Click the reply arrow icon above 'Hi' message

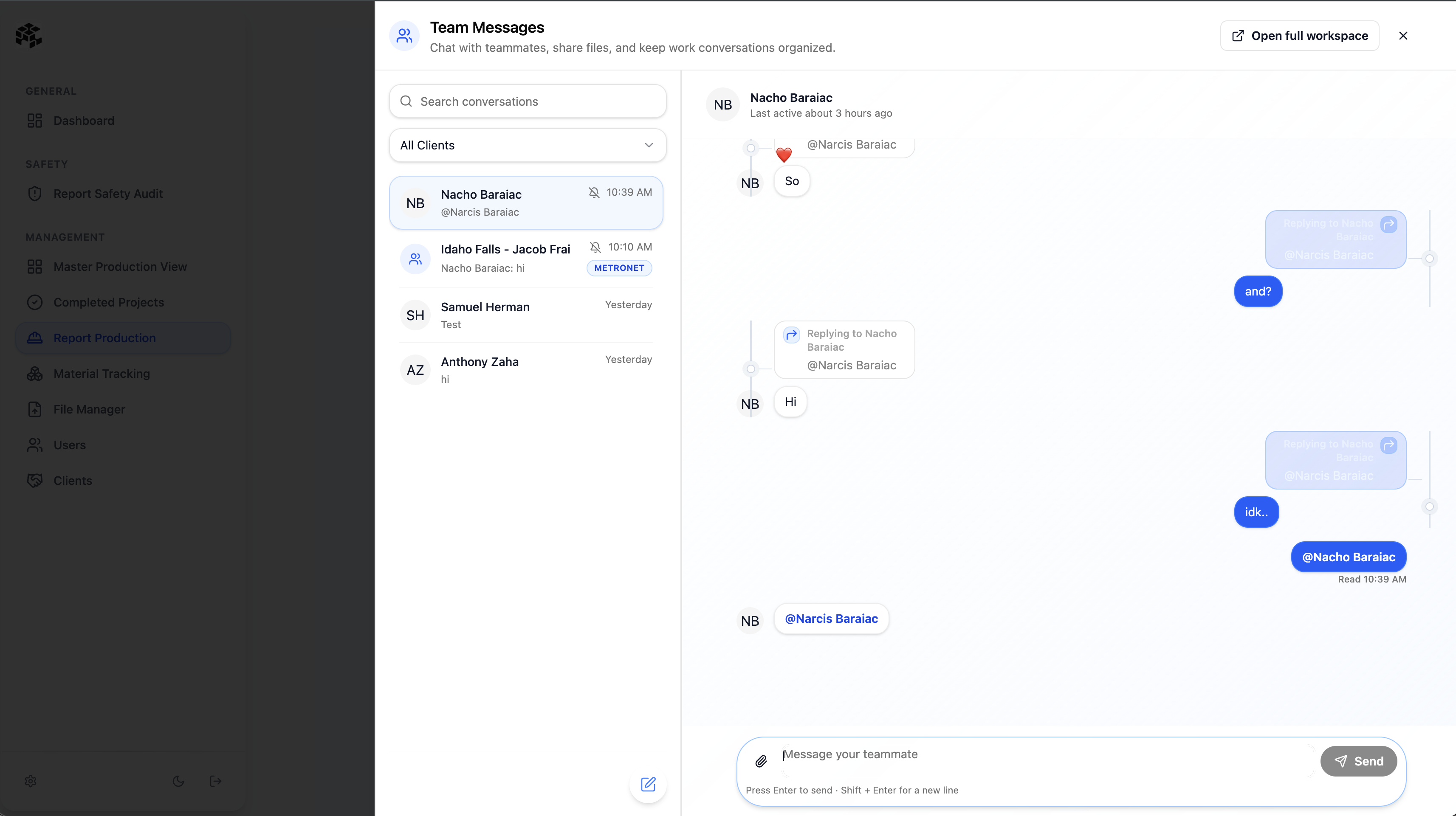click(791, 335)
